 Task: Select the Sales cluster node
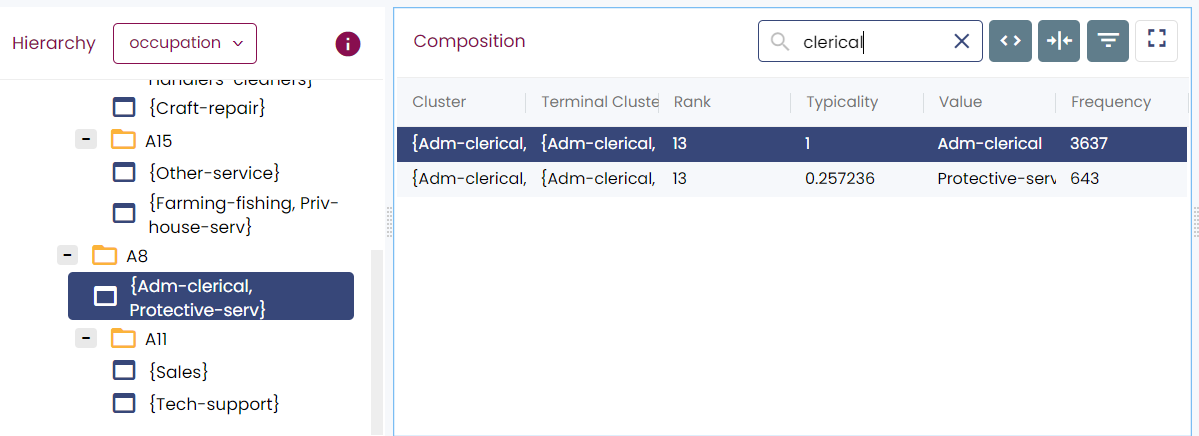pos(179,372)
